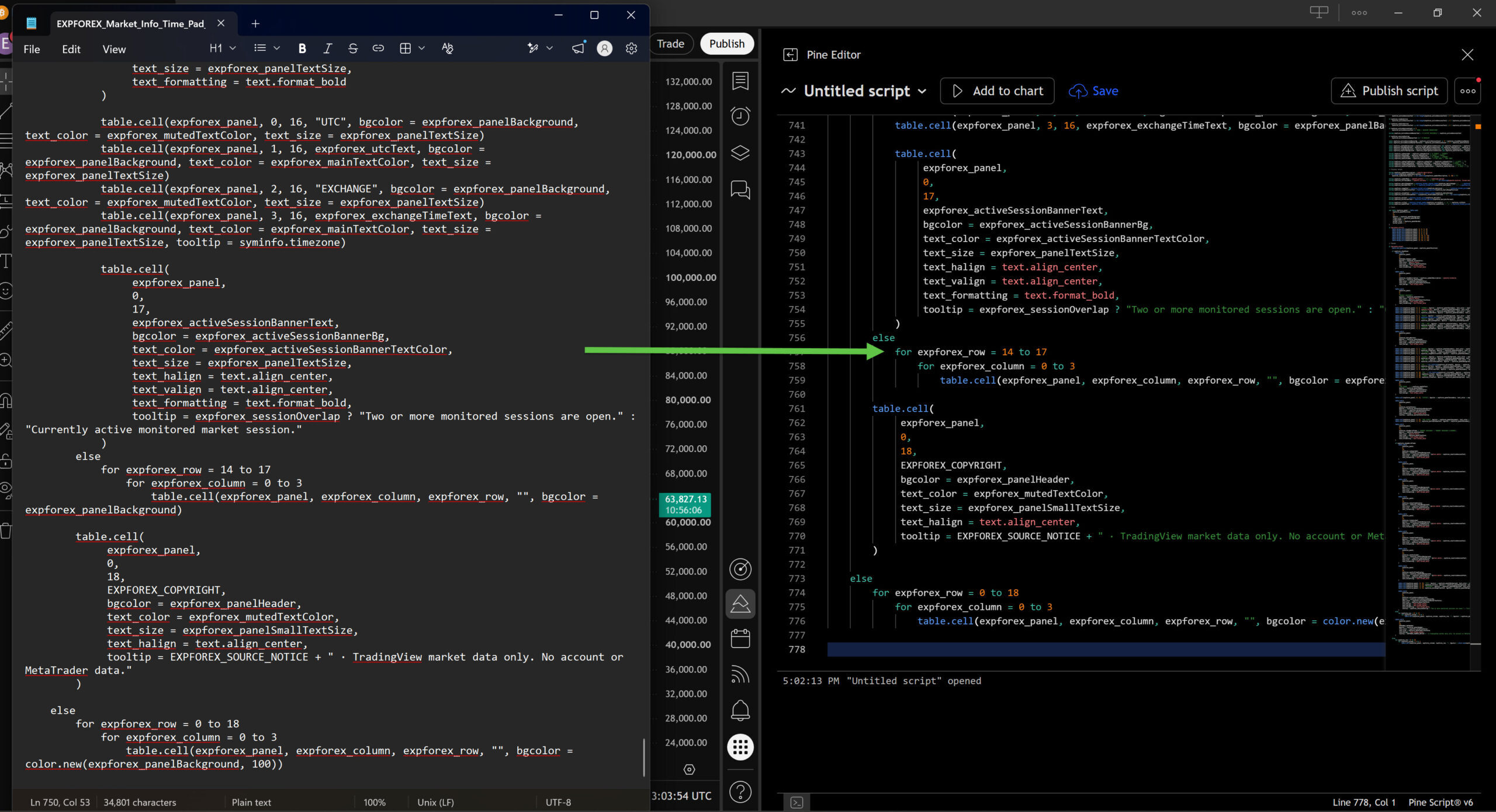Expand Untitled script name dropdown
The image size is (1496, 812).
point(922,91)
